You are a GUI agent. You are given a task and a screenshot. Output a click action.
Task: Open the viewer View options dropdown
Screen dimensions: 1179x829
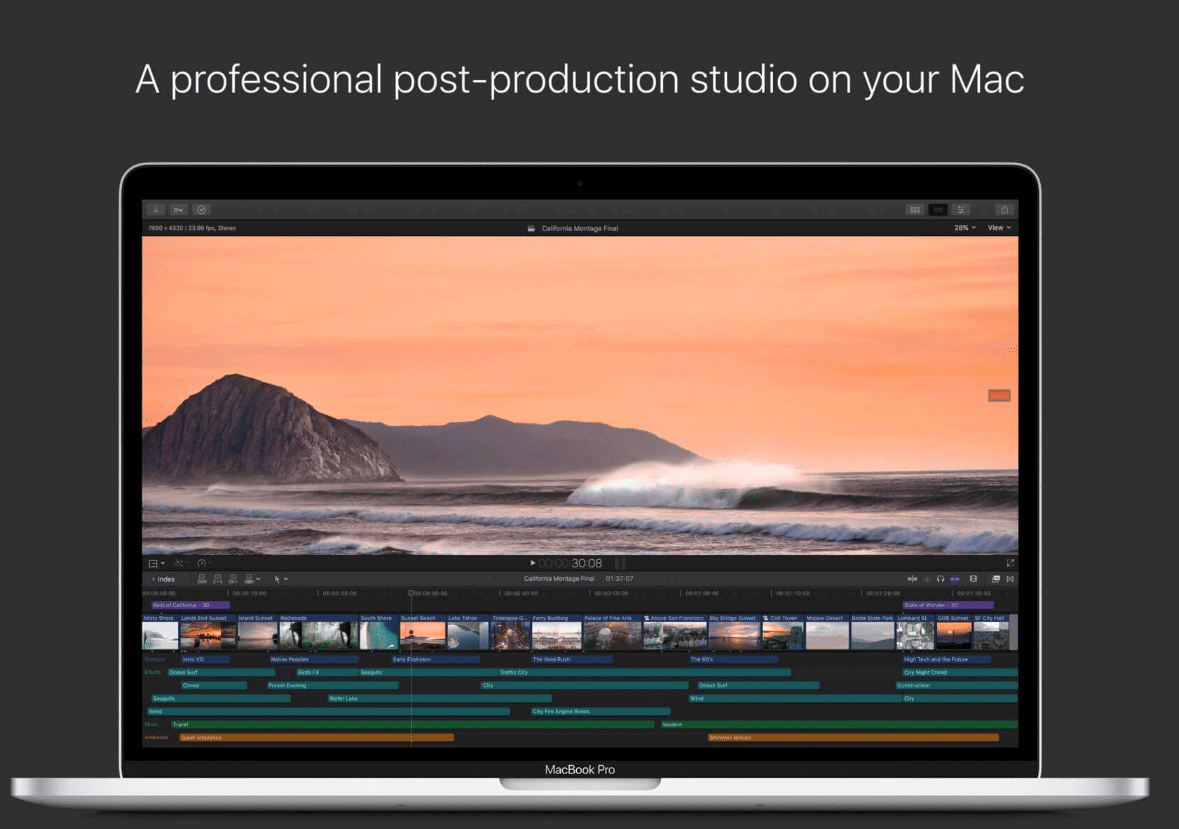coord(999,228)
